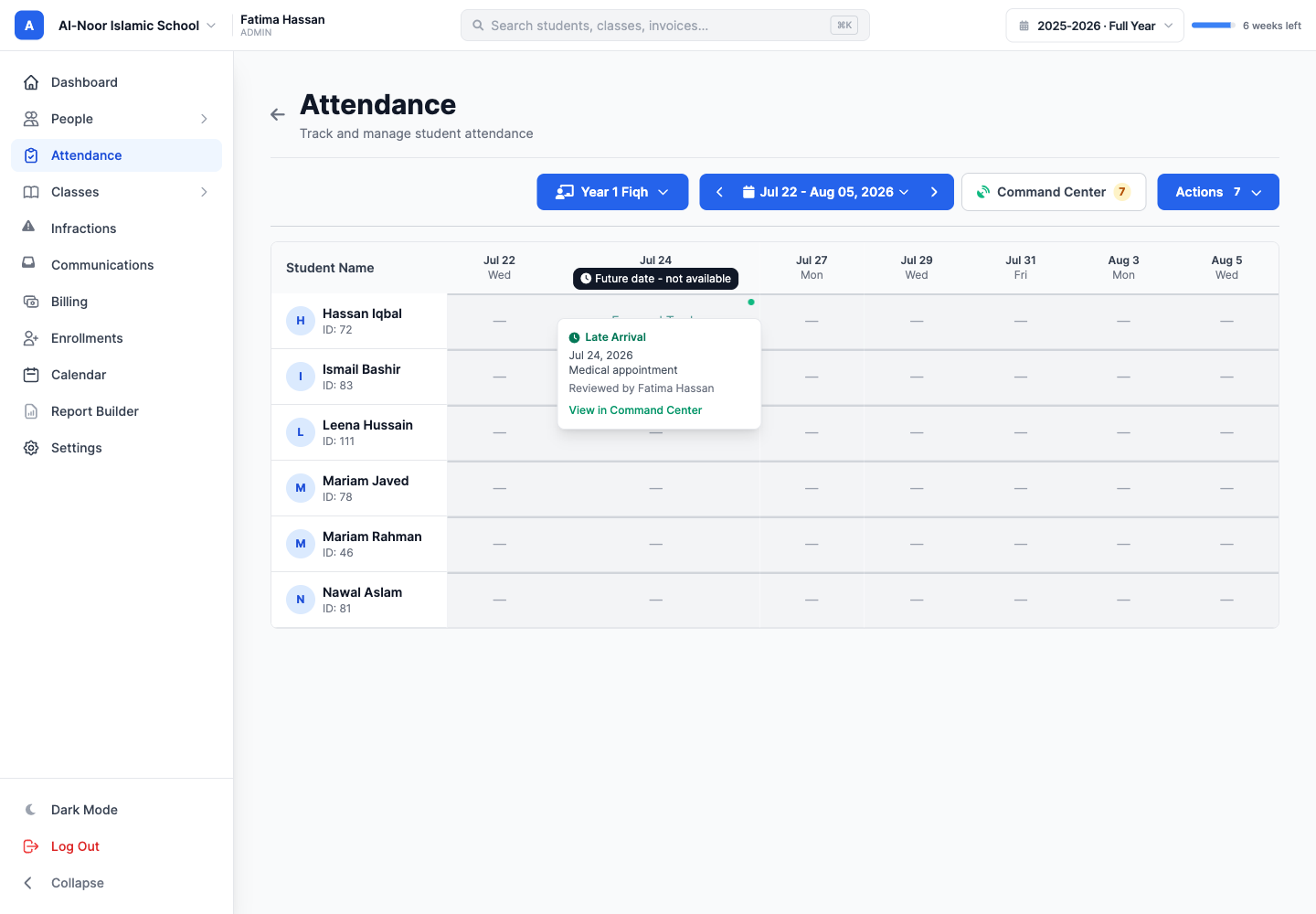Click Mariam Javed's avatar

coord(301,488)
